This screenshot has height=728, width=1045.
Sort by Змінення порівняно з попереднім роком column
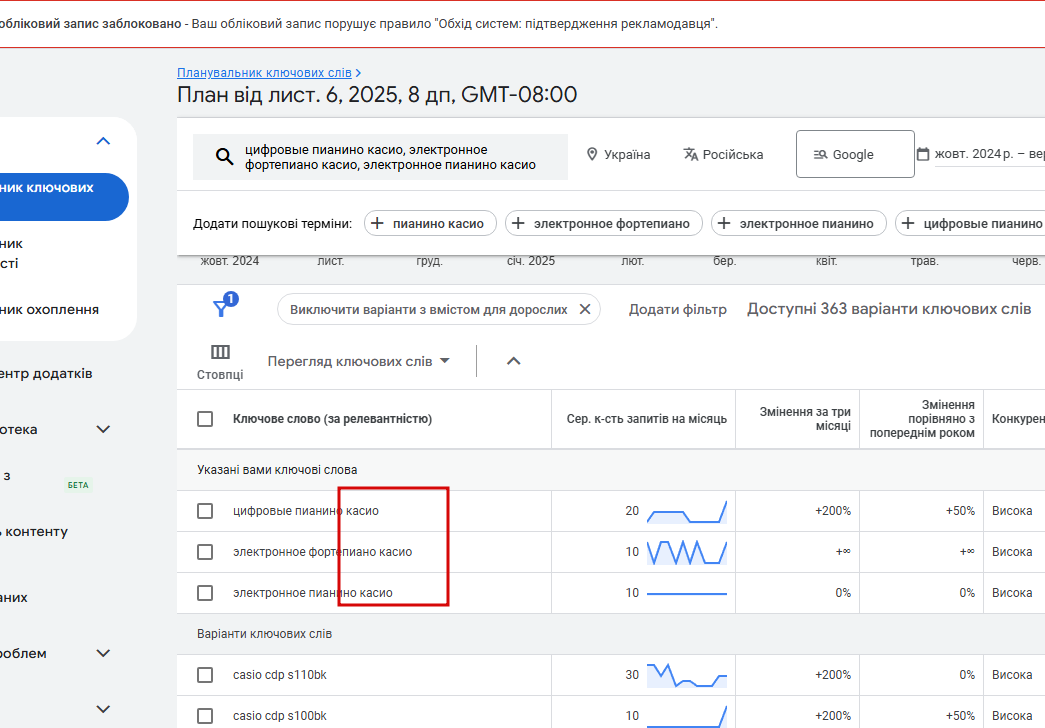click(x=922, y=419)
